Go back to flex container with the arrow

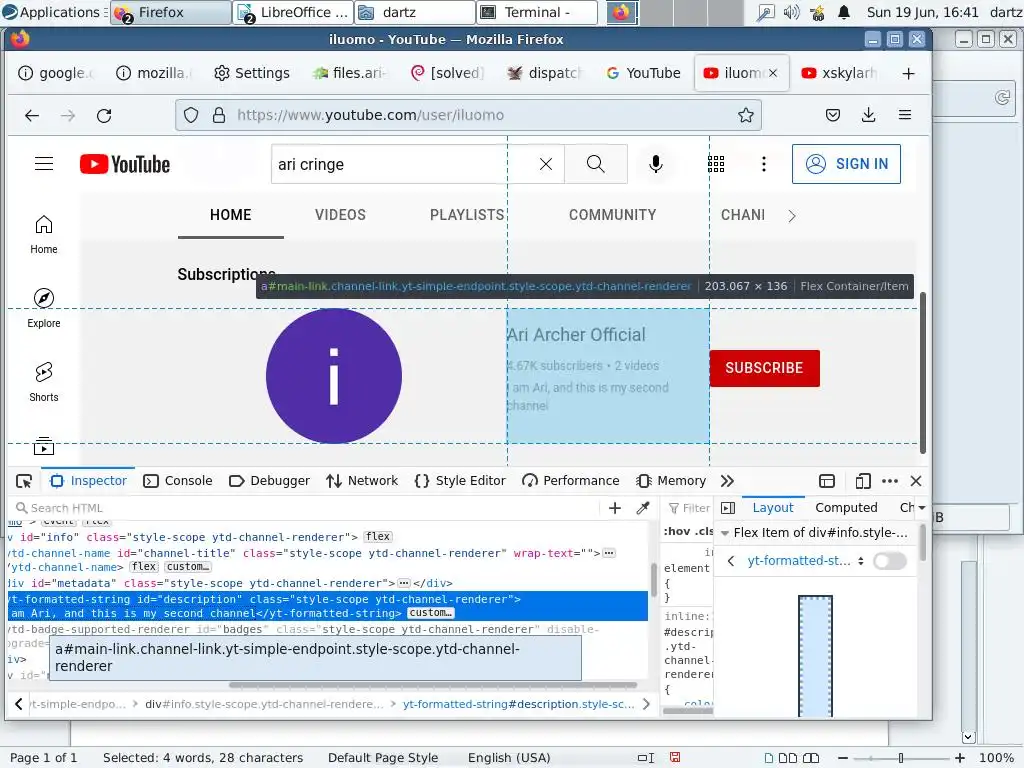click(x=731, y=561)
